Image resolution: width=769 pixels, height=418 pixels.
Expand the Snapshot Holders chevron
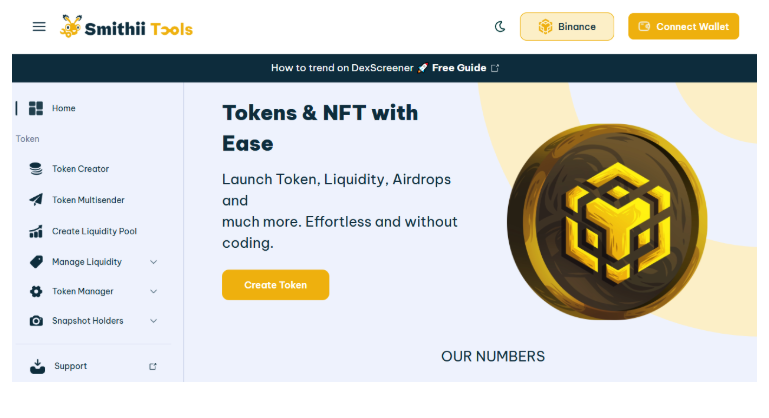coord(154,321)
